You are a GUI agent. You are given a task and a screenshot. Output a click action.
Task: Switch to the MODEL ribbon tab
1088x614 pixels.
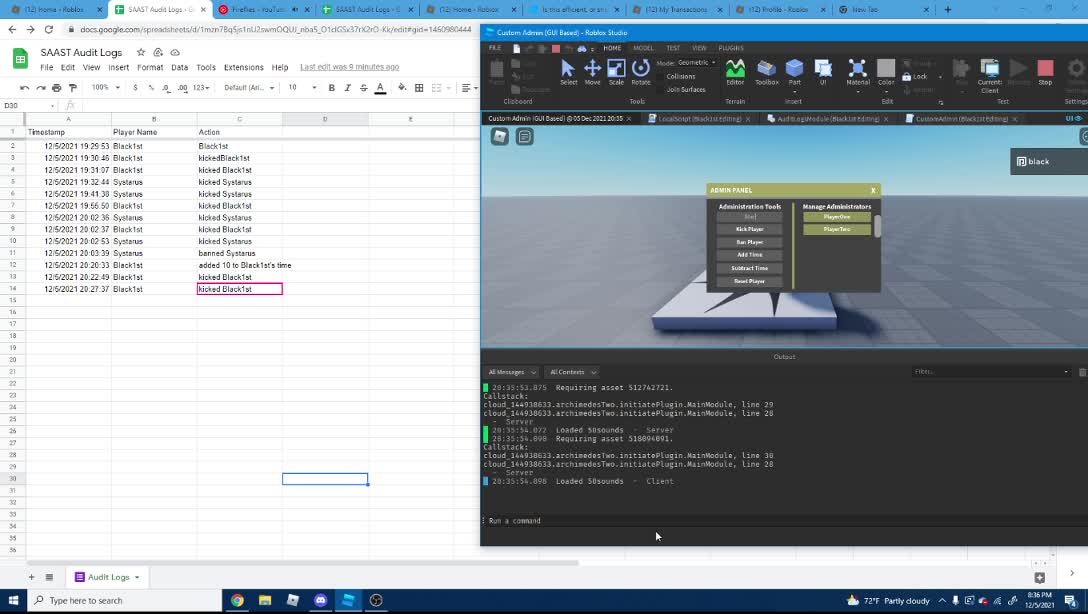point(644,47)
